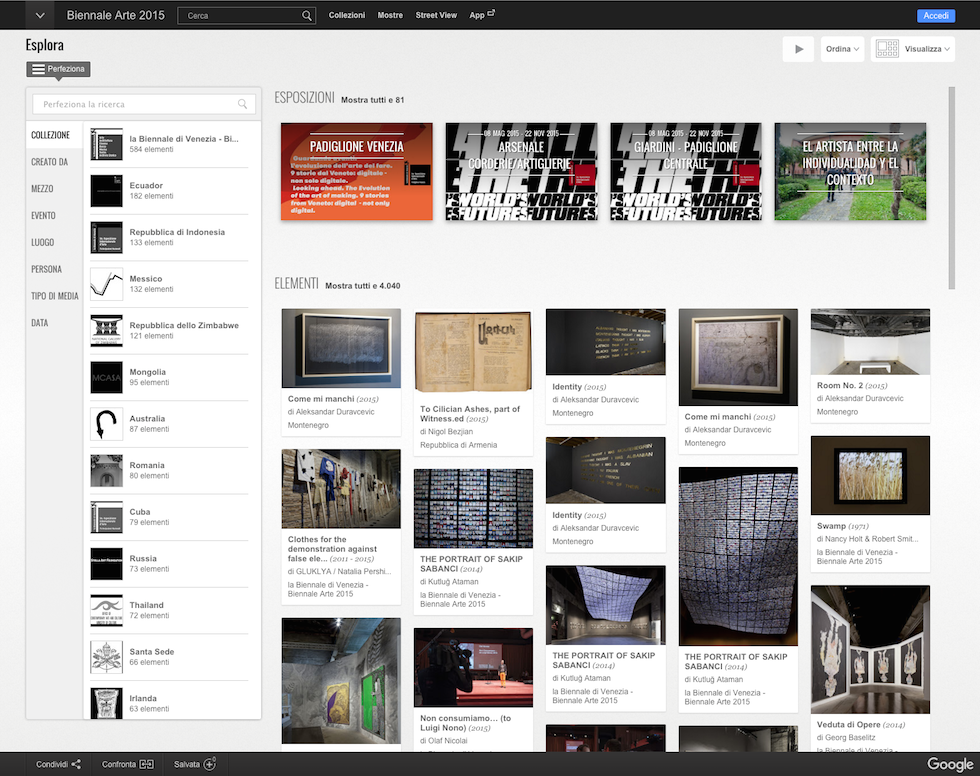This screenshot has height=776, width=980.
Task: Click the Irlanda collection icon
Action: click(x=106, y=704)
